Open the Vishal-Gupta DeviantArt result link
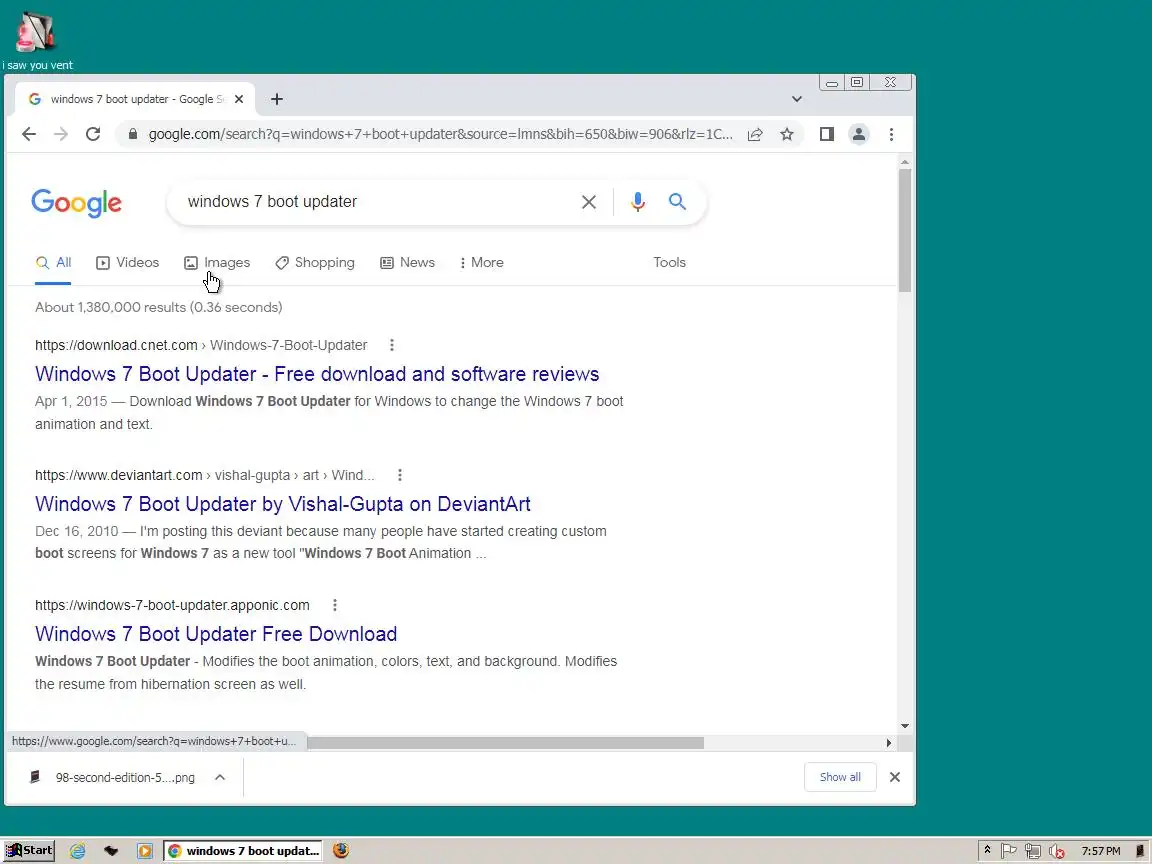The width and height of the screenshot is (1152, 864). pyautogui.click(x=283, y=504)
